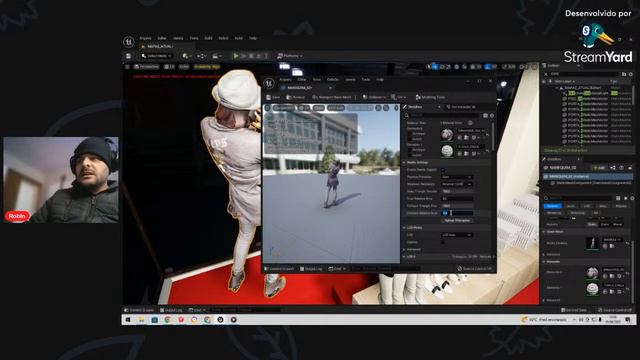Click the Item Label column header in the Outliner

click(564, 82)
